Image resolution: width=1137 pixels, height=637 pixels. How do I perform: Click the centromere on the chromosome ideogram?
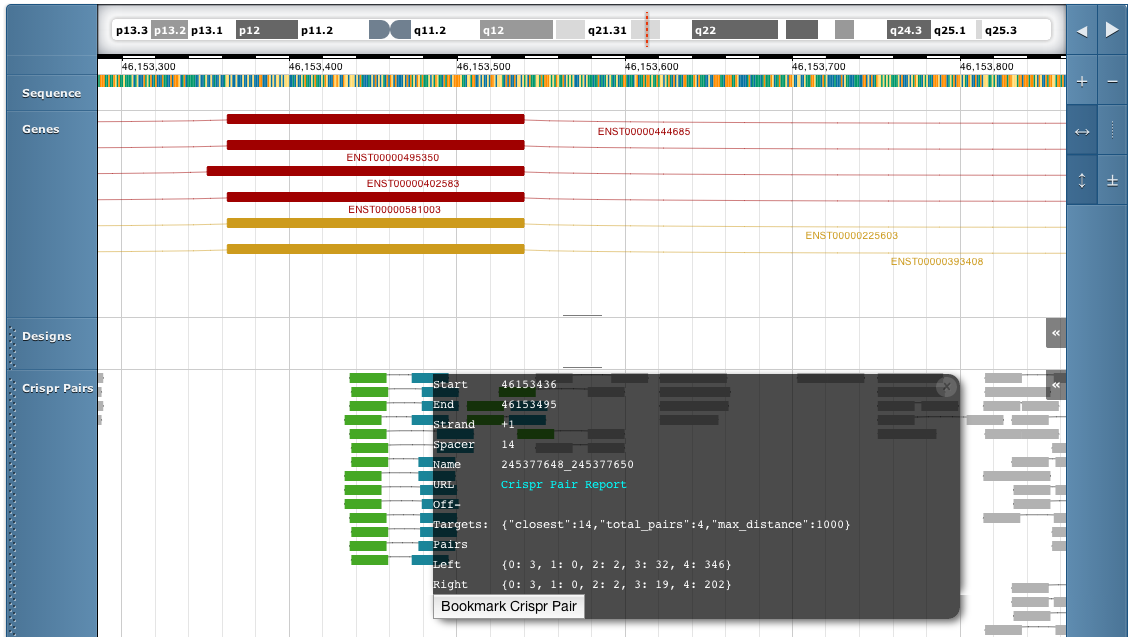390,30
